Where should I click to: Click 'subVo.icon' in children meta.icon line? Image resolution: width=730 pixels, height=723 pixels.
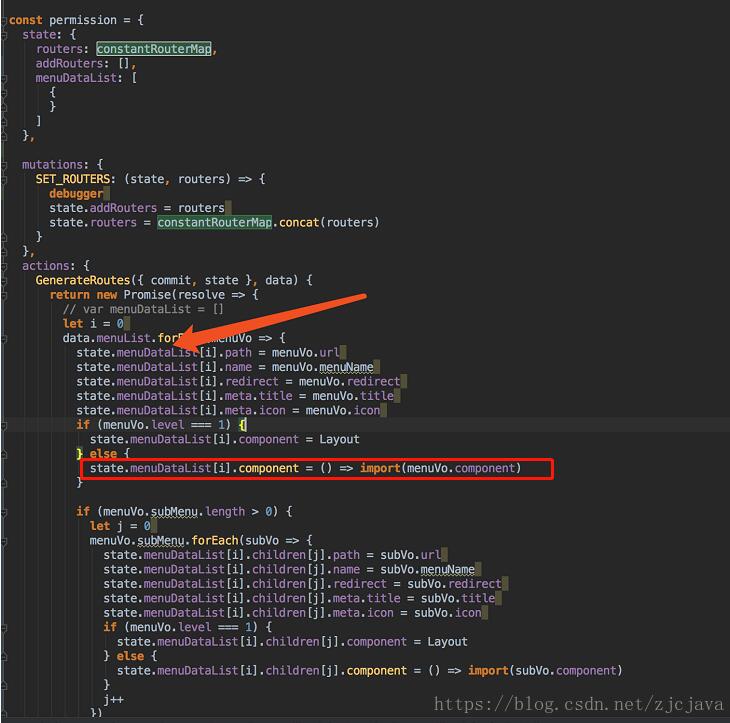click(447, 613)
